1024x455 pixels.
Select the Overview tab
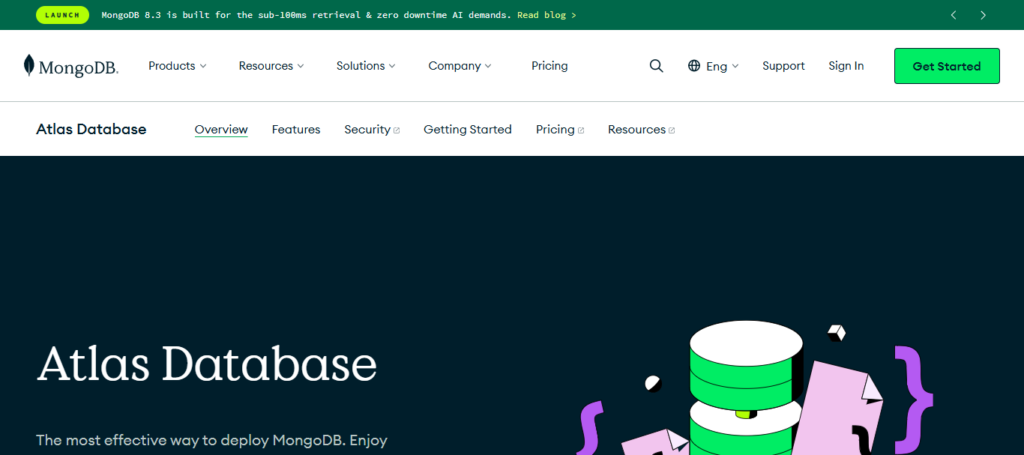tap(221, 129)
